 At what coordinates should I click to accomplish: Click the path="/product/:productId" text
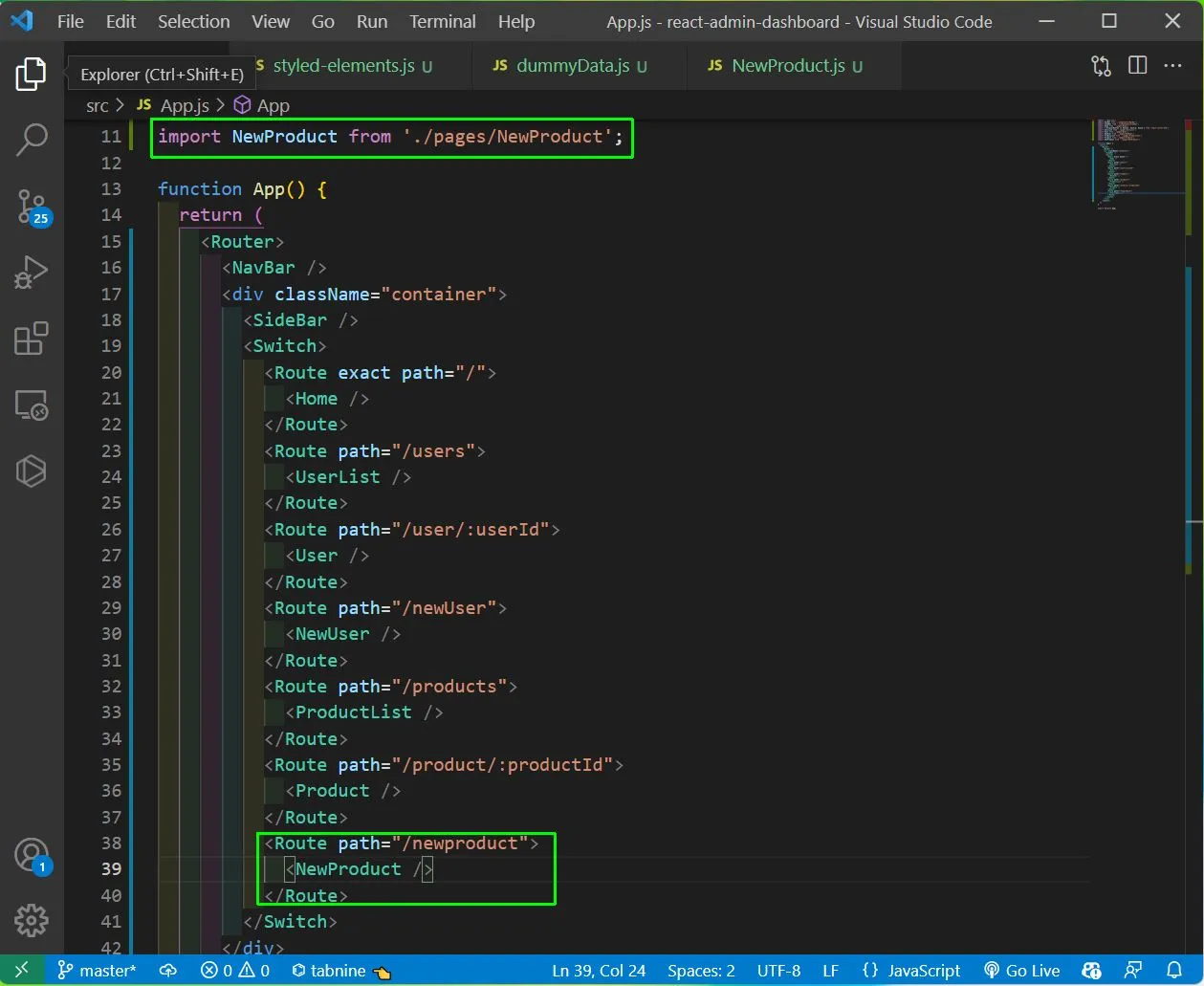[x=475, y=765]
